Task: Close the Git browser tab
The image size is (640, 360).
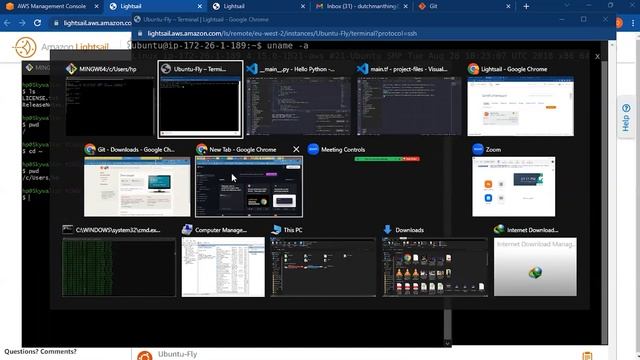Action: coord(508,6)
